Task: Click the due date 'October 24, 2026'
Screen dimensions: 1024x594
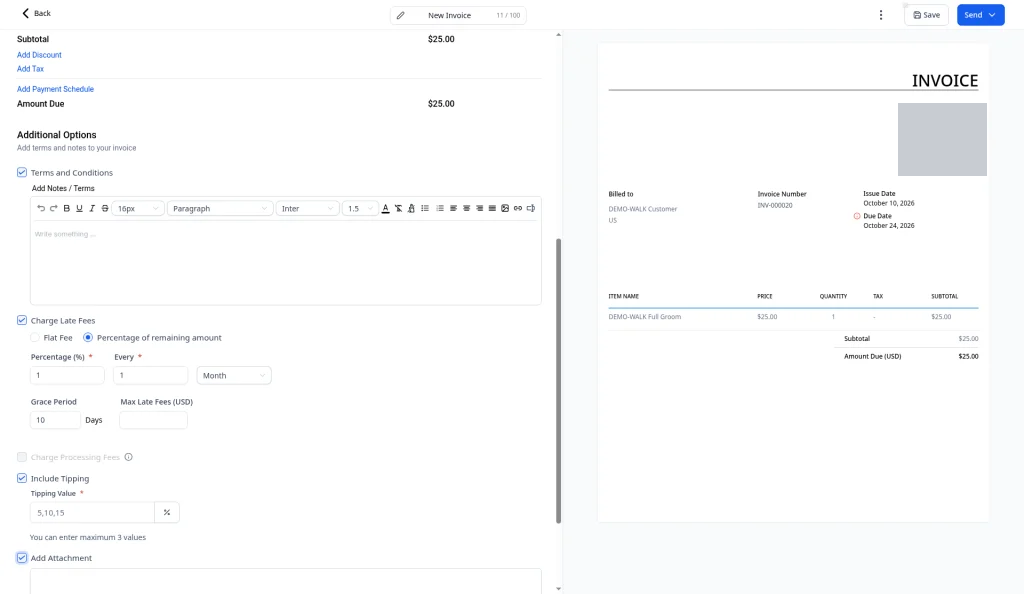Action: [889, 225]
